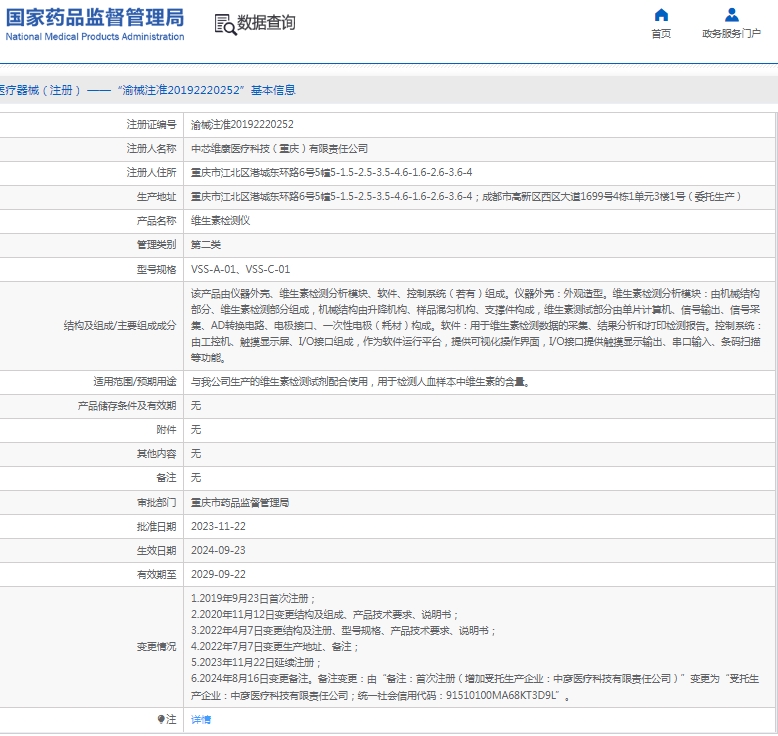Click the 型号规格 label
Screen dimensions: 778x736
click(156, 269)
